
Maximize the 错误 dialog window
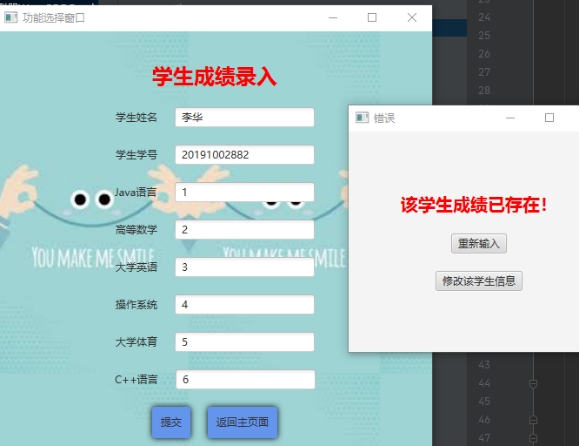pos(549,118)
